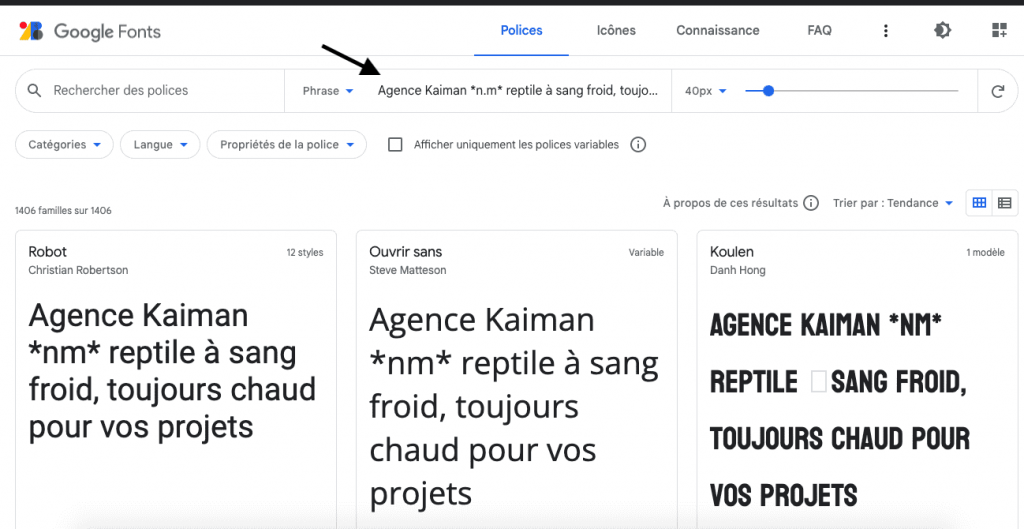The width and height of the screenshot is (1024, 529).
Task: Open Trier par : Tendance sort dropdown
Action: (893, 203)
